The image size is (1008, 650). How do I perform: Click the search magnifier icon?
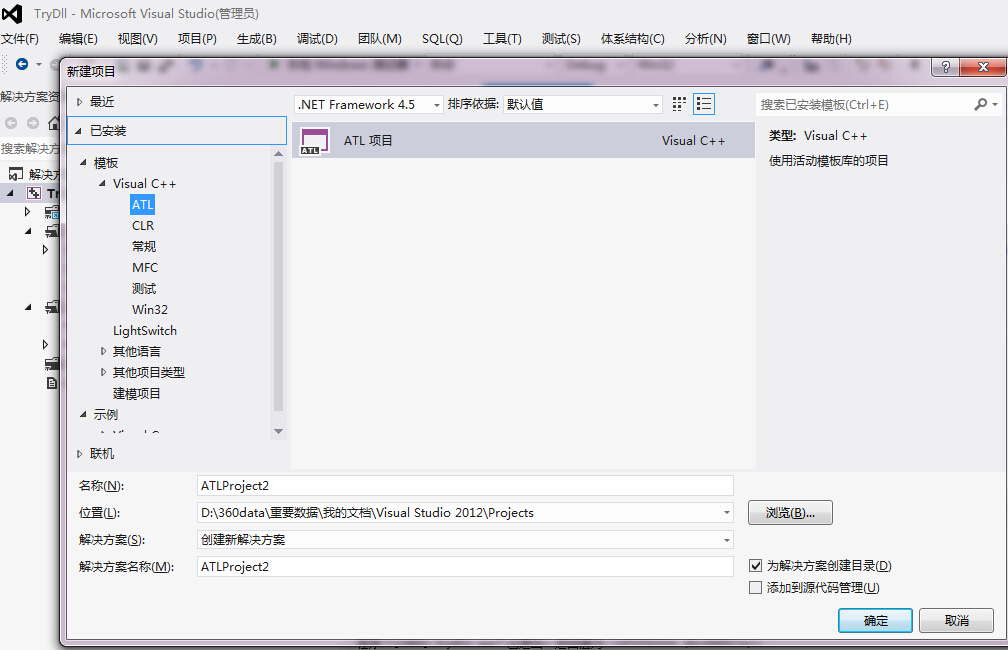(980, 104)
